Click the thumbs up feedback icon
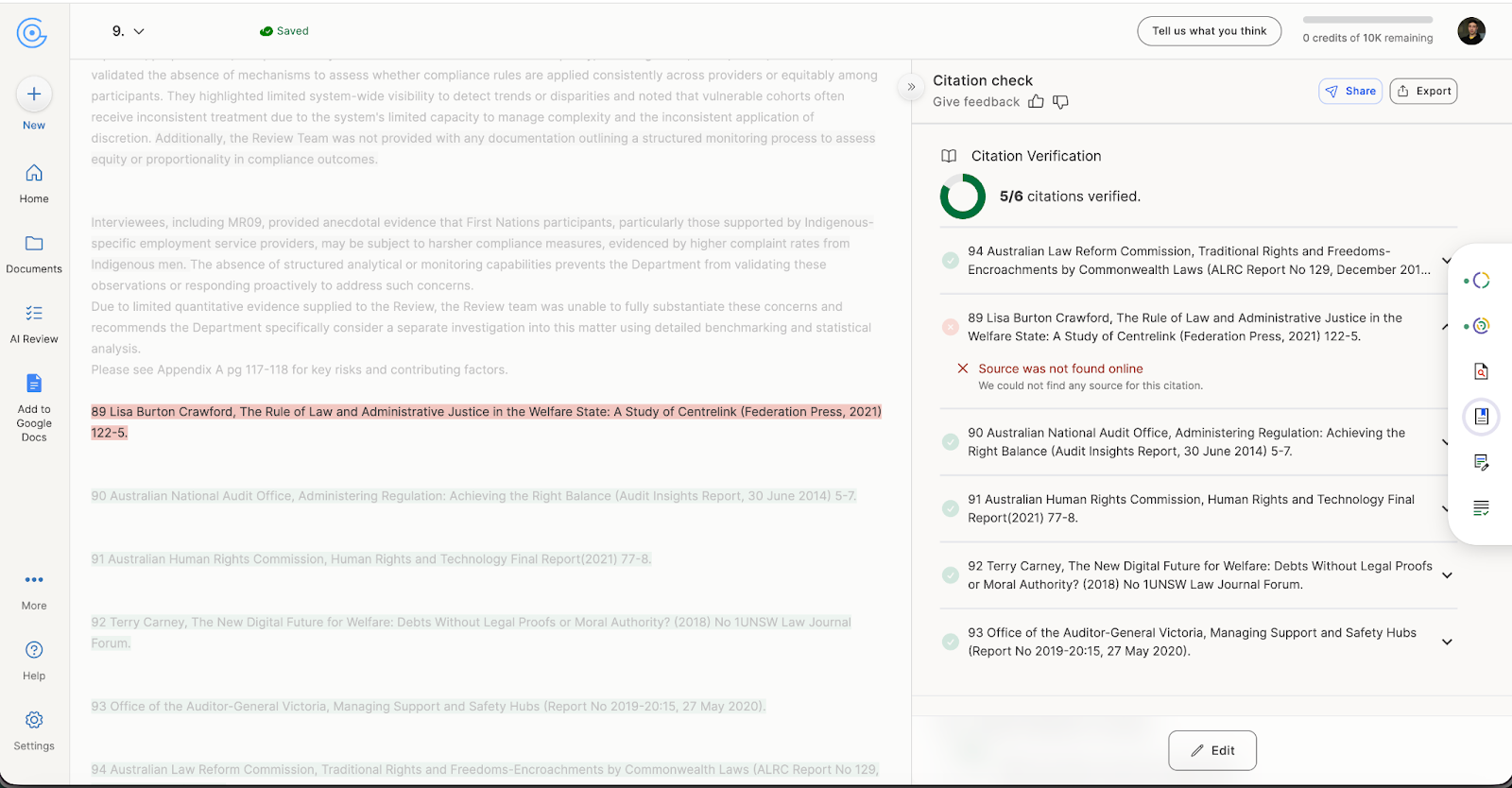The width and height of the screenshot is (1512, 788). click(x=1036, y=102)
